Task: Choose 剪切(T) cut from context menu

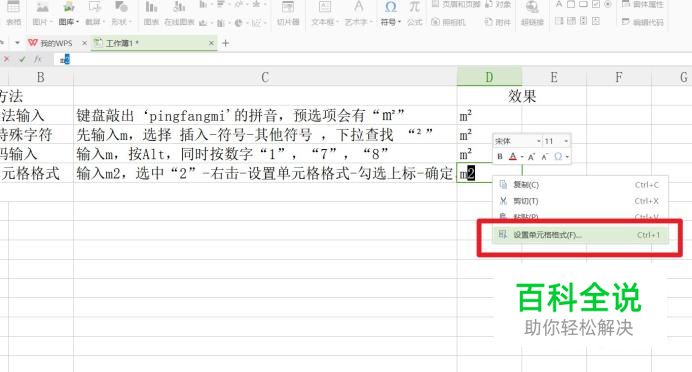Action: (x=580, y=201)
